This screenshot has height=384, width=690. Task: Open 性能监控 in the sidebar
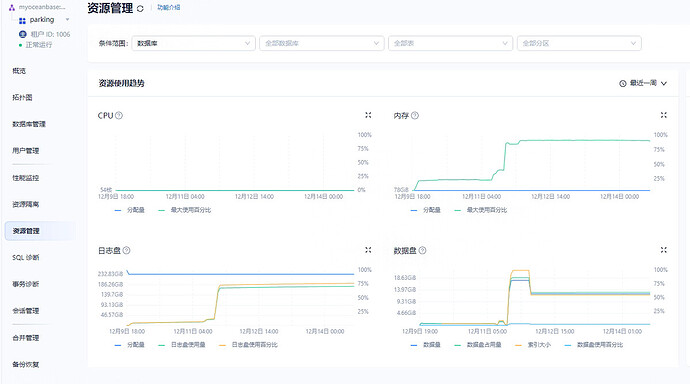click(26, 178)
